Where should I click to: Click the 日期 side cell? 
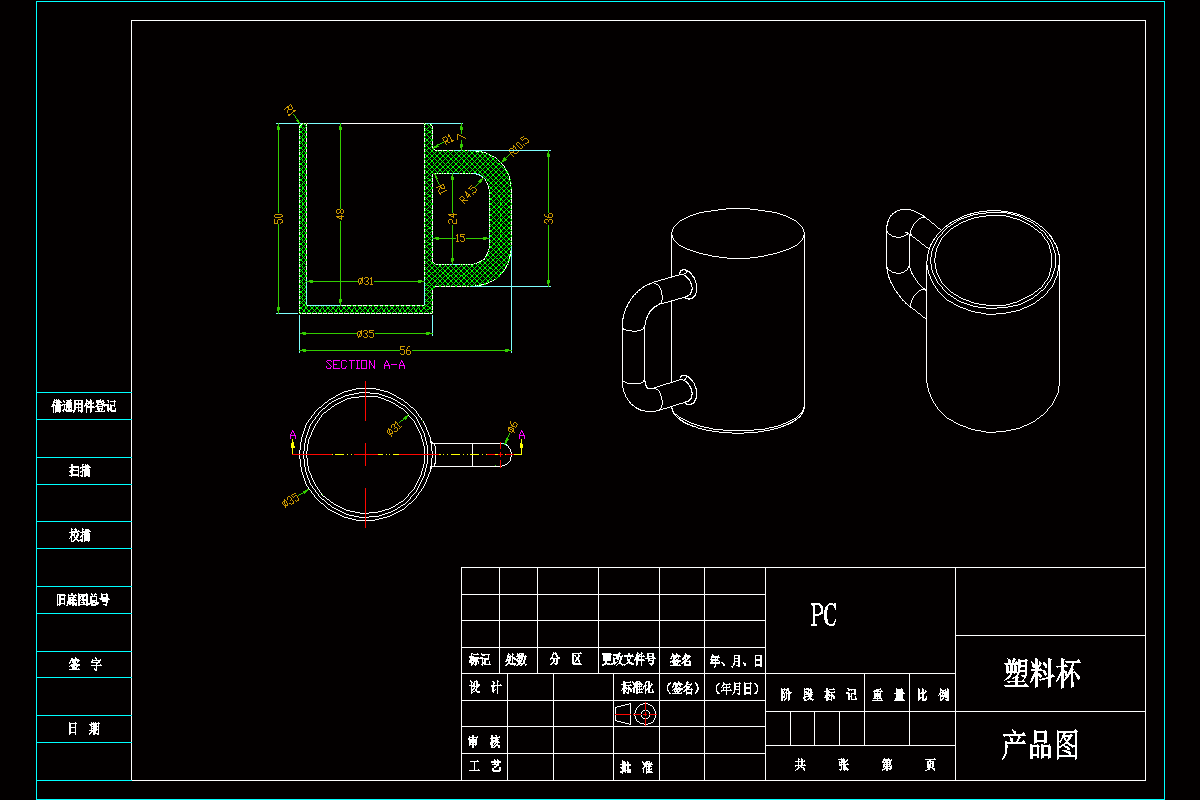84,728
